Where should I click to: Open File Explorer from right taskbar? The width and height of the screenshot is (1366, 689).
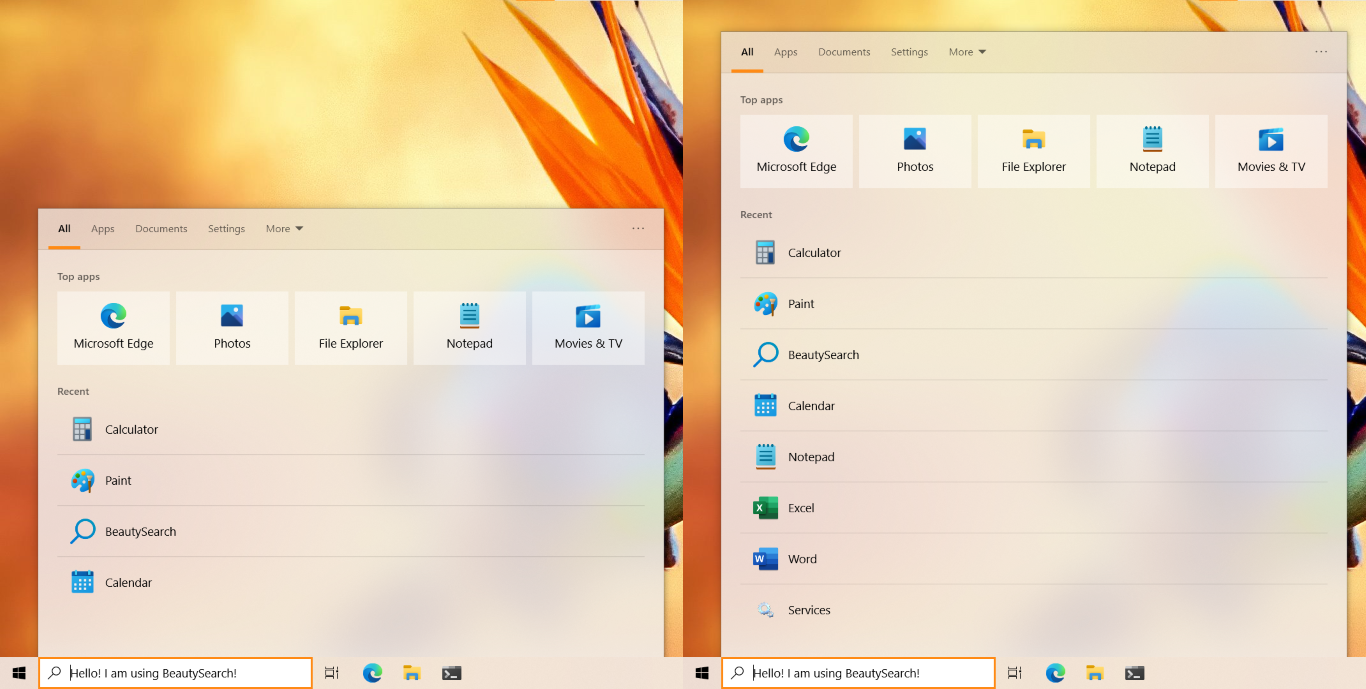click(x=1095, y=673)
